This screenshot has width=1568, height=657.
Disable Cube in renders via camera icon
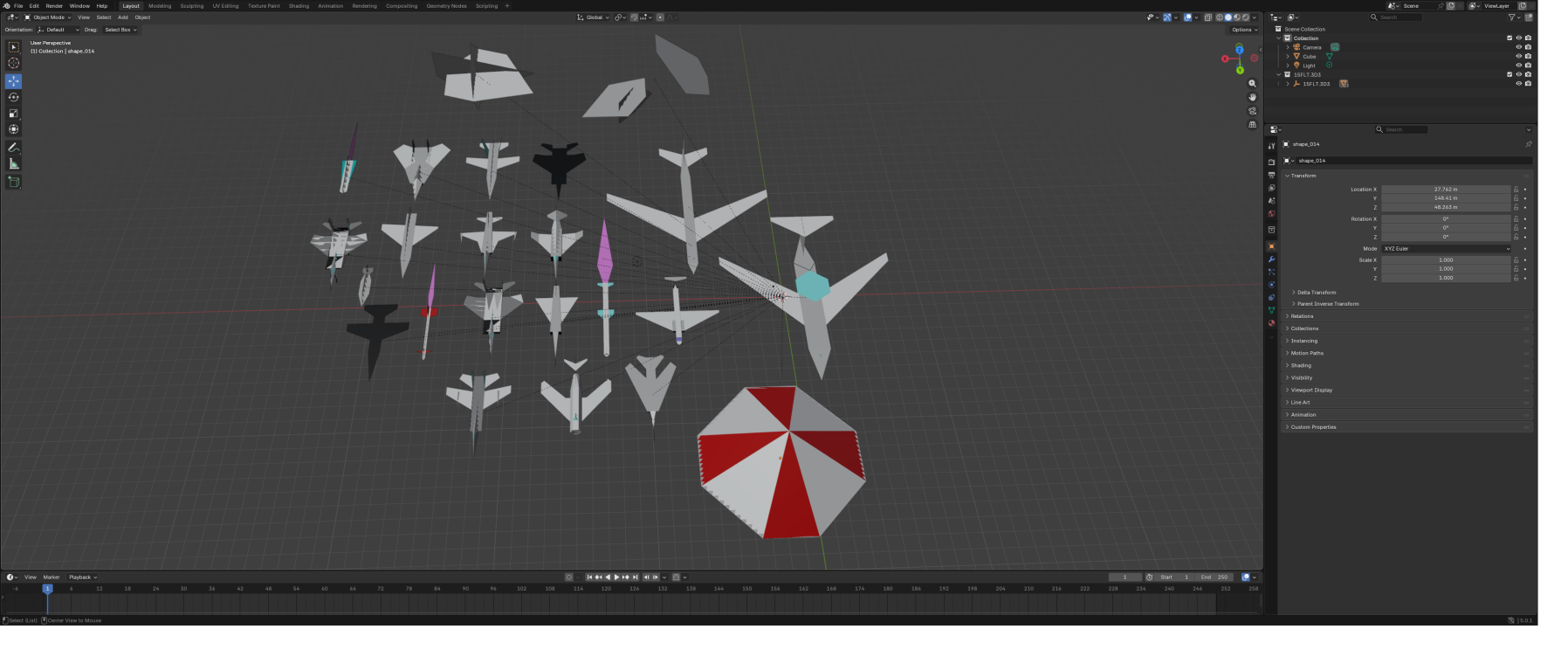pos(1528,56)
